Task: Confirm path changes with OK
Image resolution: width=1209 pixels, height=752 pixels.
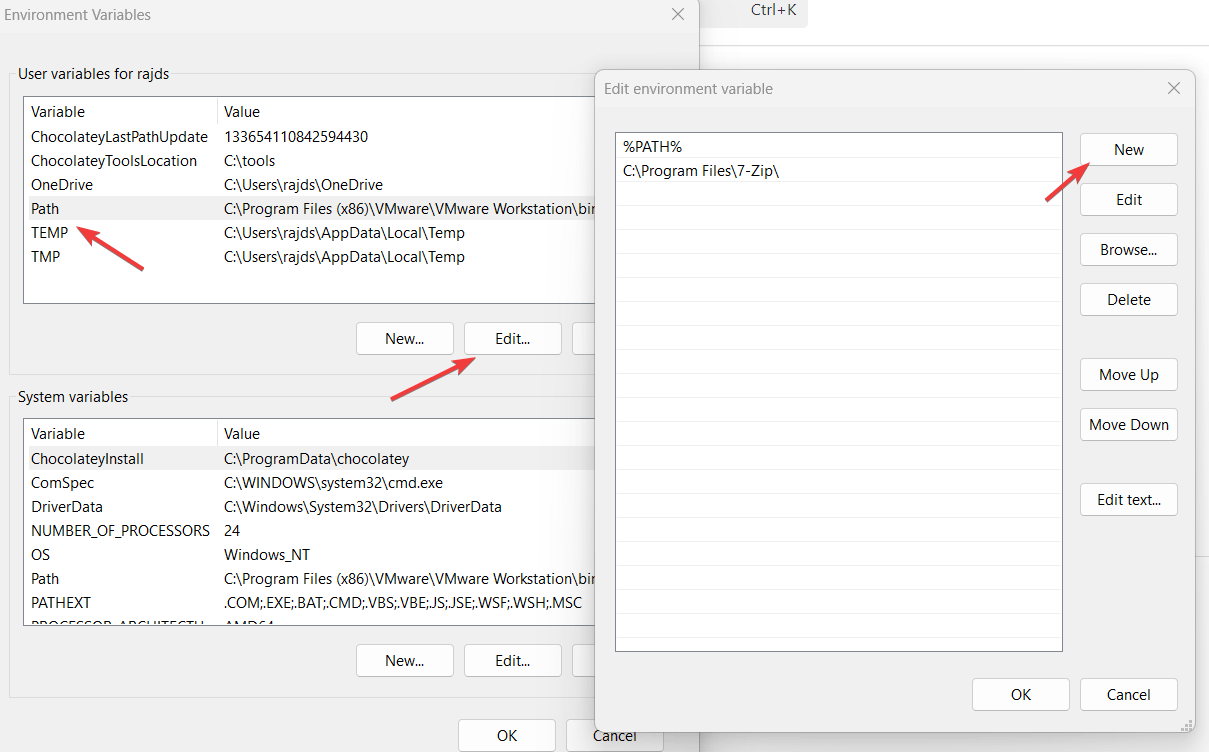Action: 1020,694
